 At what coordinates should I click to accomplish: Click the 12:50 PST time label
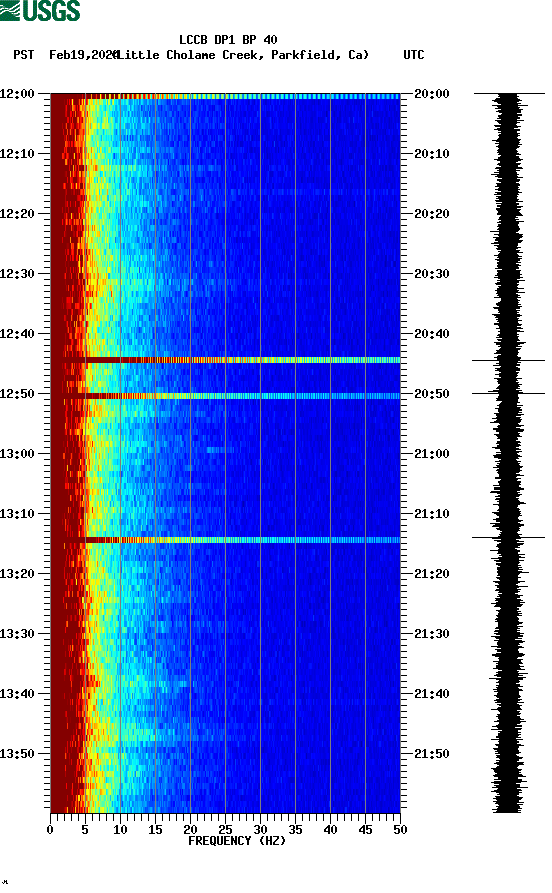(17, 394)
